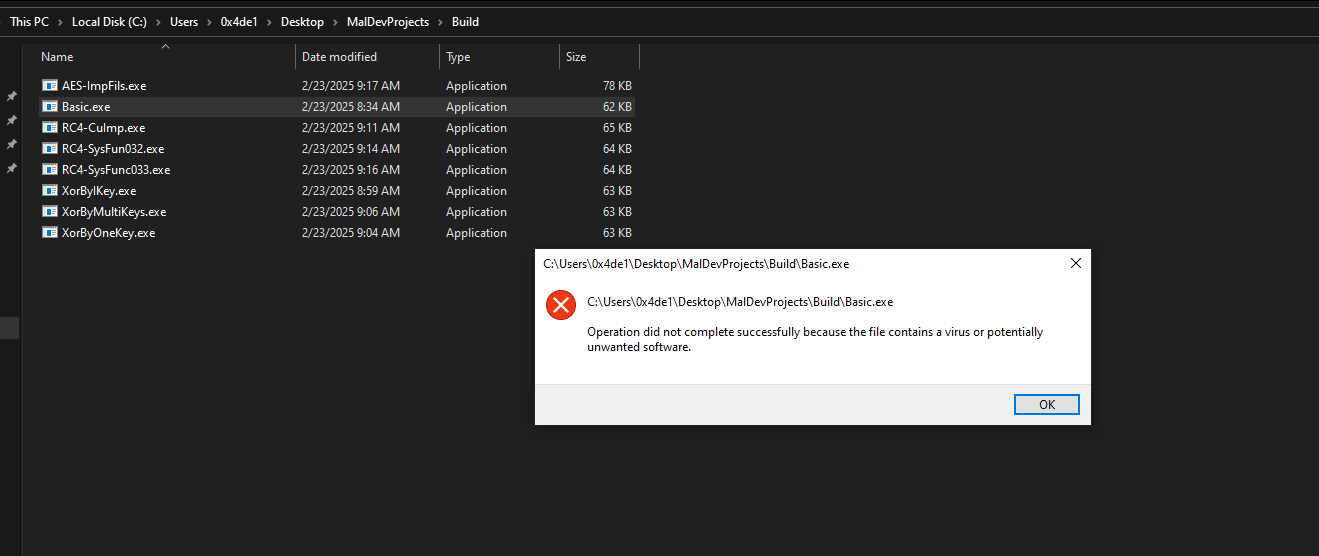Click the 8:59 AM date of XorByIKey.exe

pyautogui.click(x=351, y=191)
